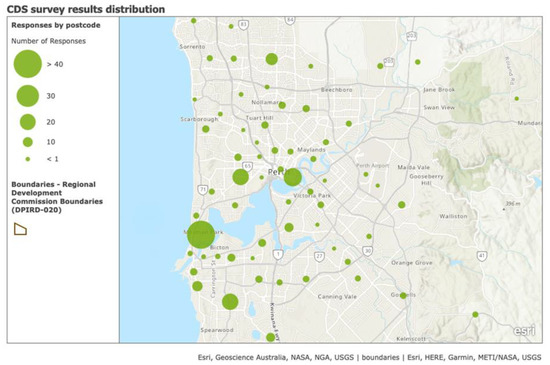Image resolution: width=550 pixels, height=365 pixels.
Task: Click the boundary polygon legend symbol
Action: click(x=20, y=229)
